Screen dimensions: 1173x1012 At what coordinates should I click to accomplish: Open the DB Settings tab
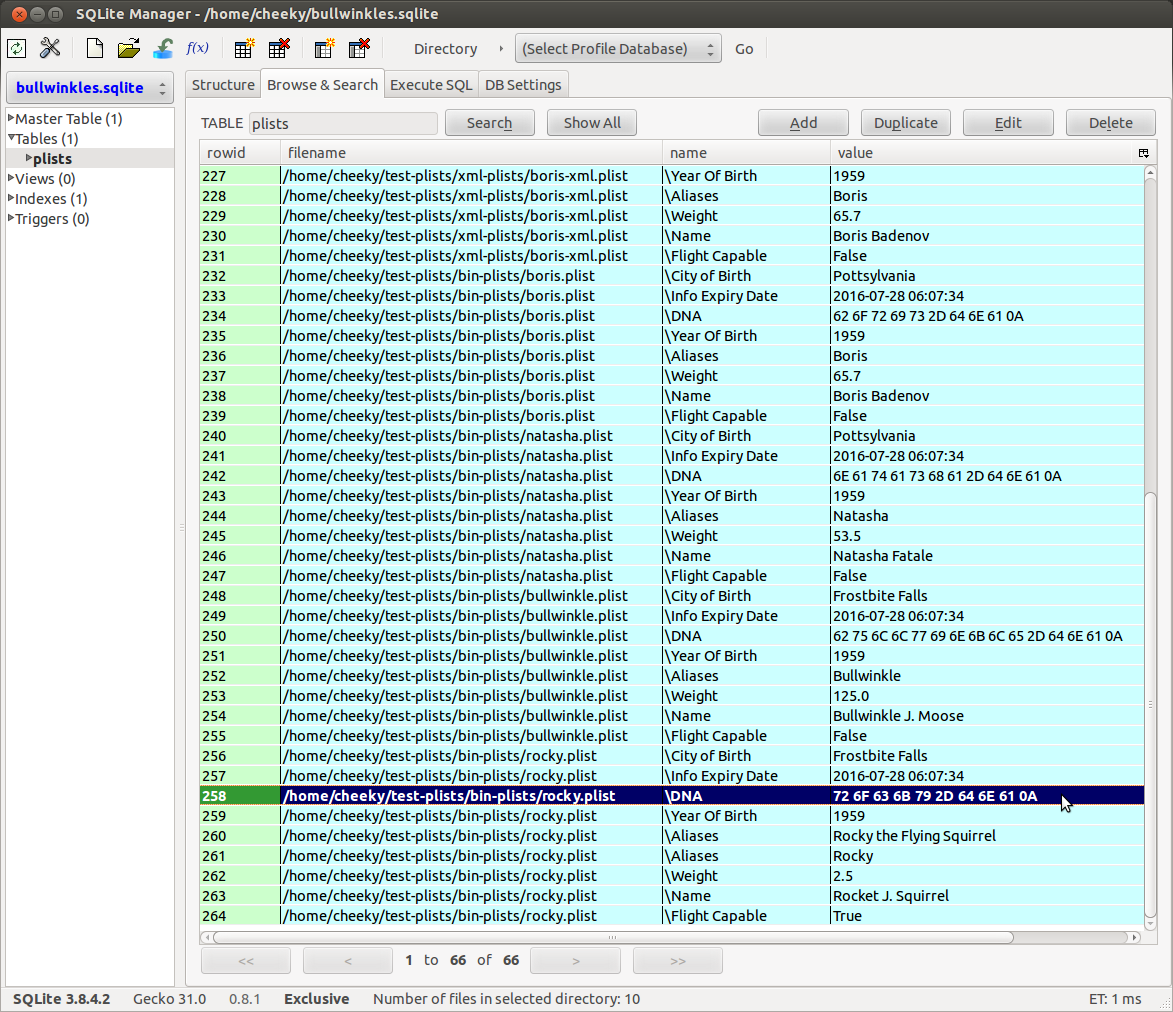point(523,85)
